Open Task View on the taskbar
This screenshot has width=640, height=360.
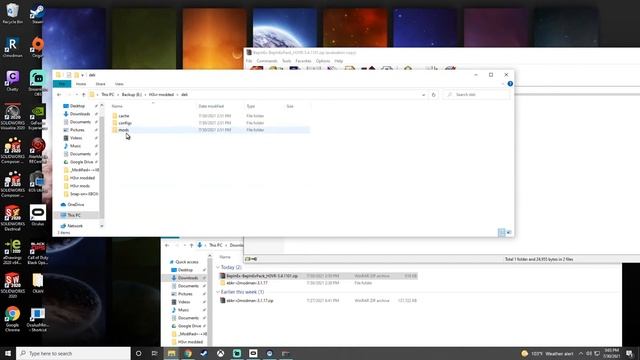click(155, 353)
